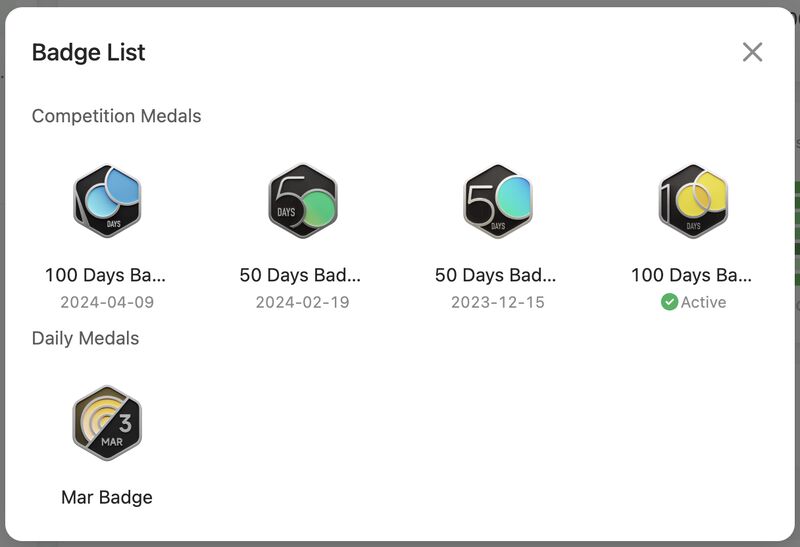Viewport: 800px width, 547px height.
Task: Click the green Active checkmark icon
Action: [669, 302]
